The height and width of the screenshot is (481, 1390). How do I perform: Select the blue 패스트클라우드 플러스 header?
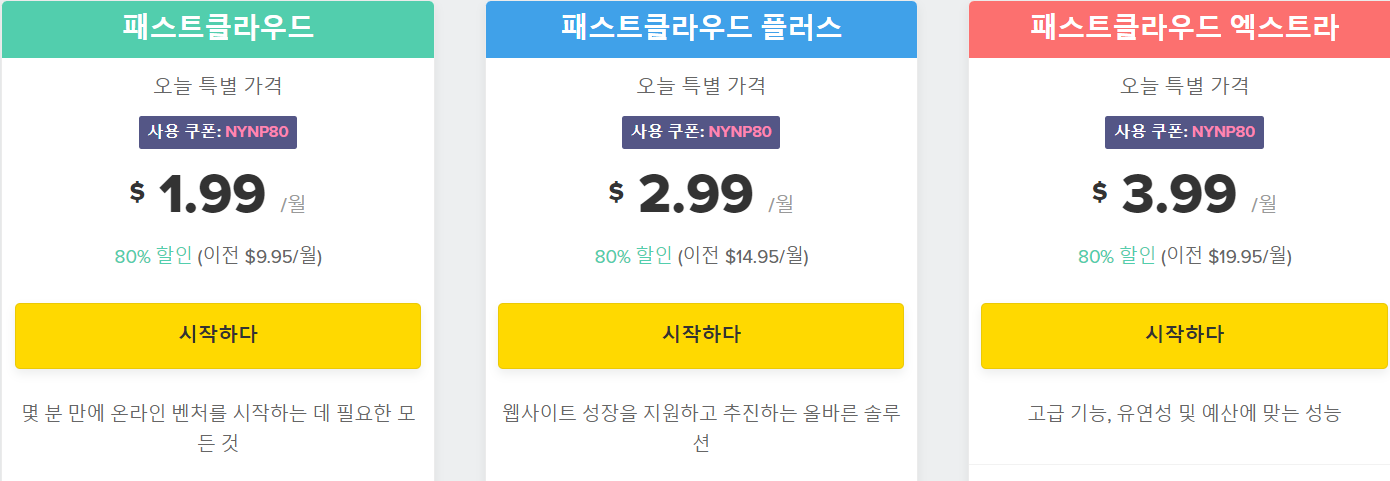[701, 28]
